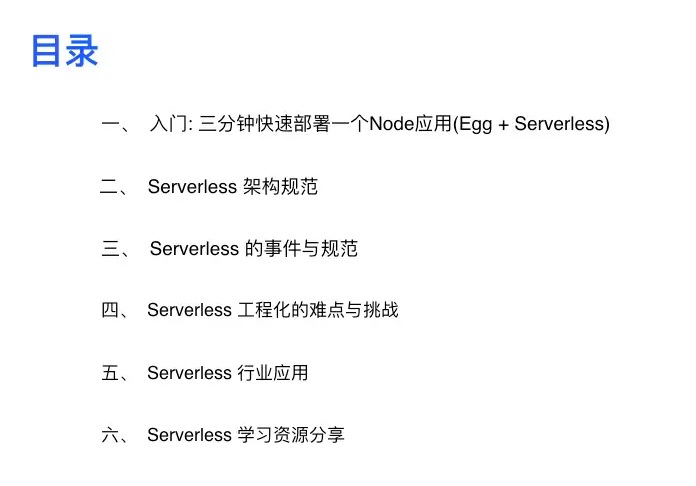Screen dimensions: 696x486
Task: Click Serverless 工程化的难点与挑战 text
Action: 273,310
